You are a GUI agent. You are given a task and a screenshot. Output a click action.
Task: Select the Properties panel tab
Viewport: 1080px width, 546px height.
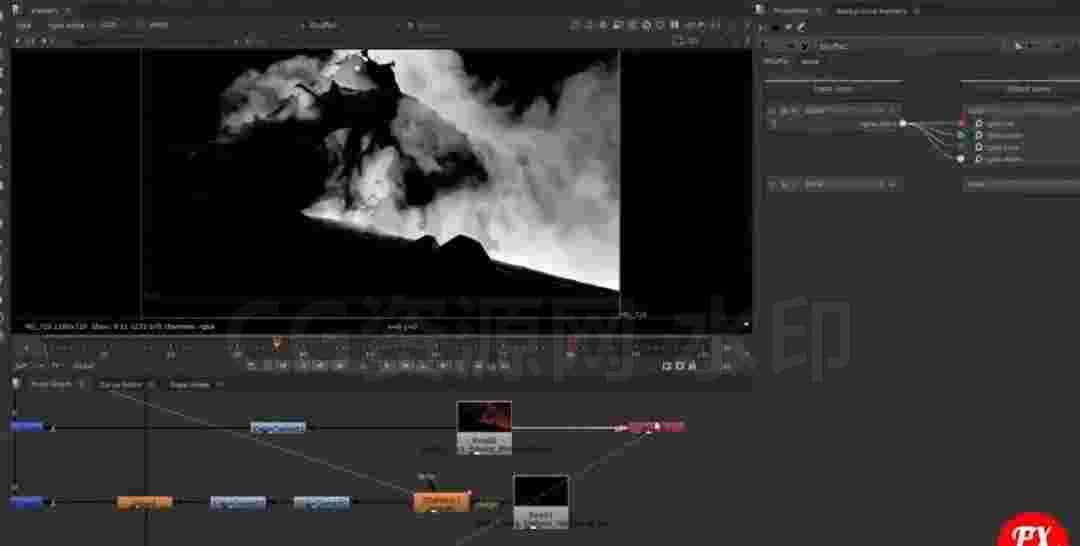[789, 11]
